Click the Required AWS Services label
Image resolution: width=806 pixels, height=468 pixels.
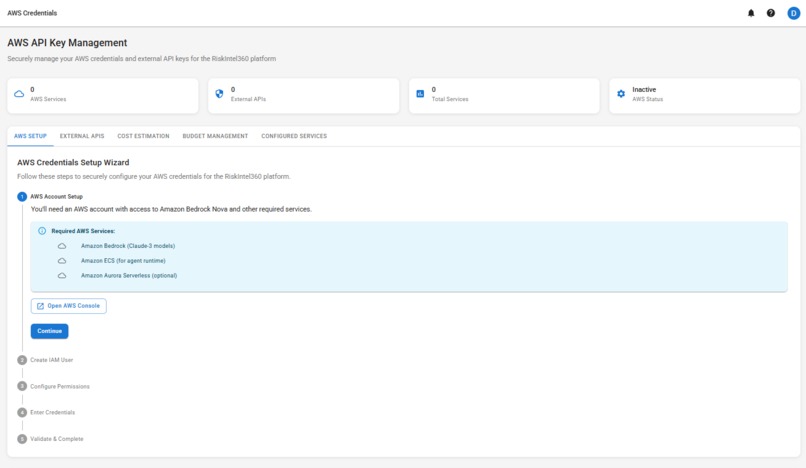point(83,231)
